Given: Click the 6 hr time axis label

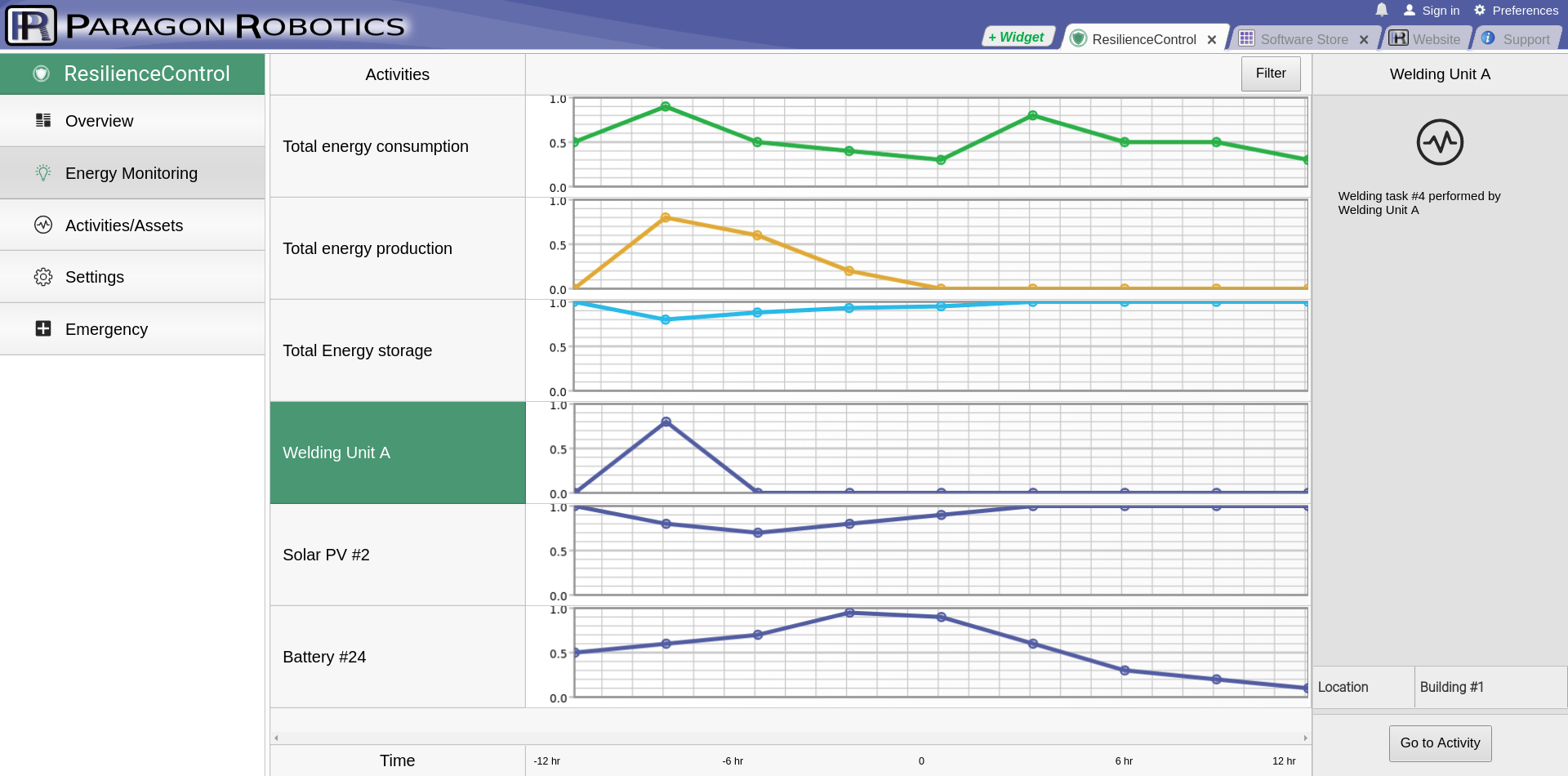Looking at the screenshot, I should pyautogui.click(x=1124, y=761).
